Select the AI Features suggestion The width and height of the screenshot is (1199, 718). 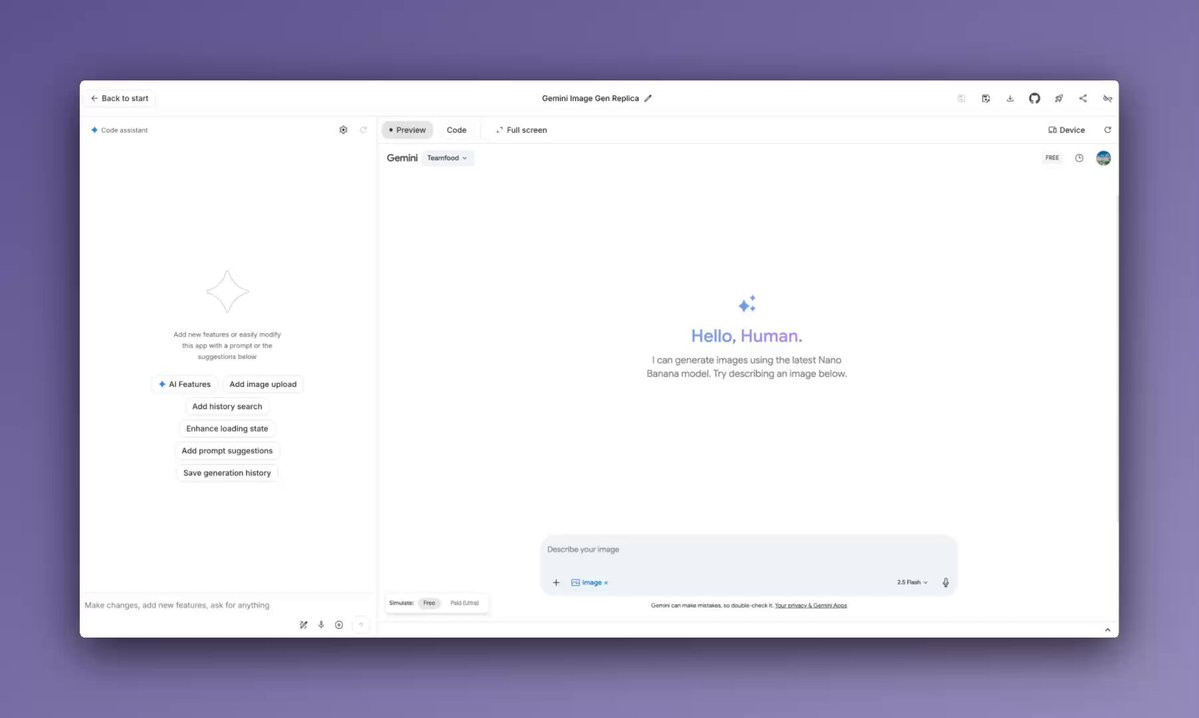click(x=184, y=385)
